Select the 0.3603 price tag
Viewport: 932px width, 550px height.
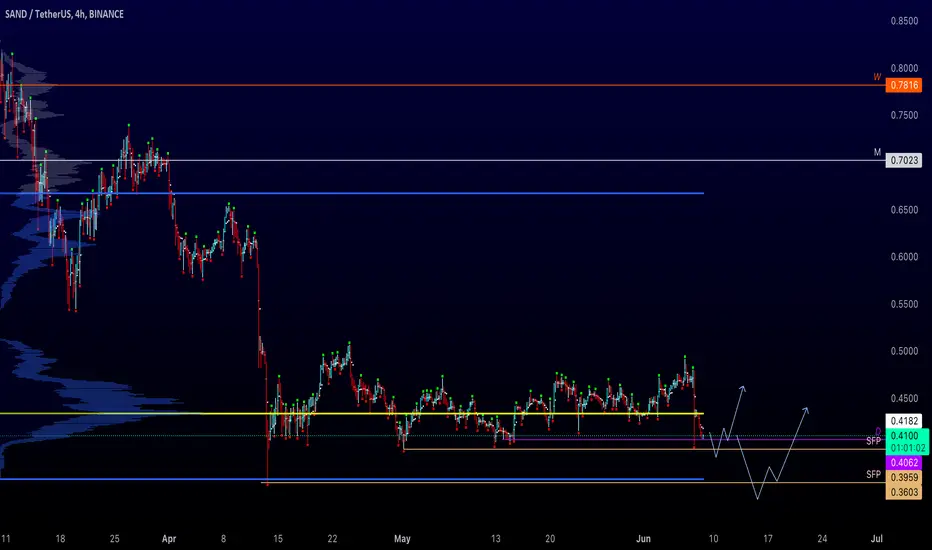click(x=903, y=492)
